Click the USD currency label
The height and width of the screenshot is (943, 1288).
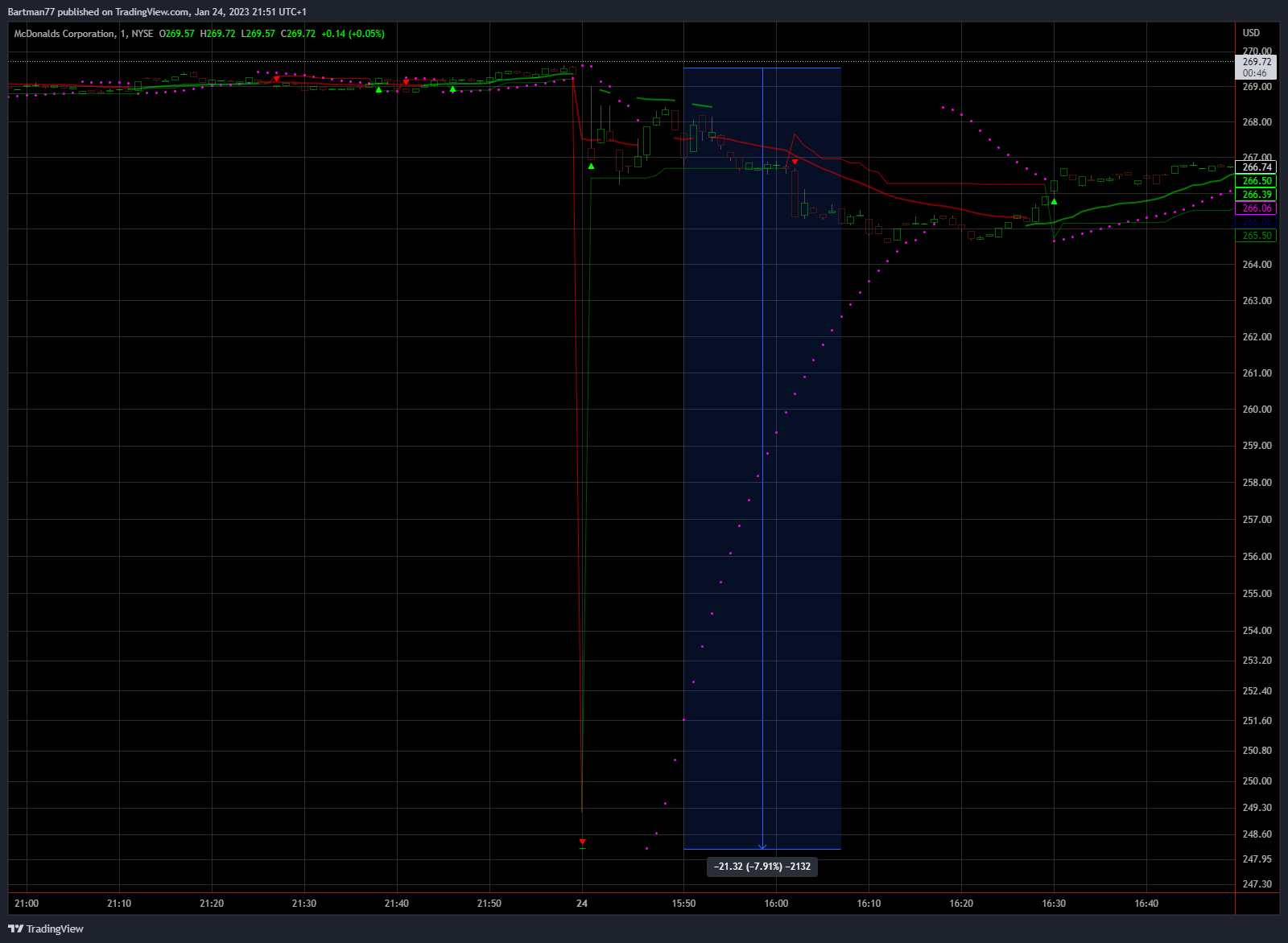point(1251,33)
